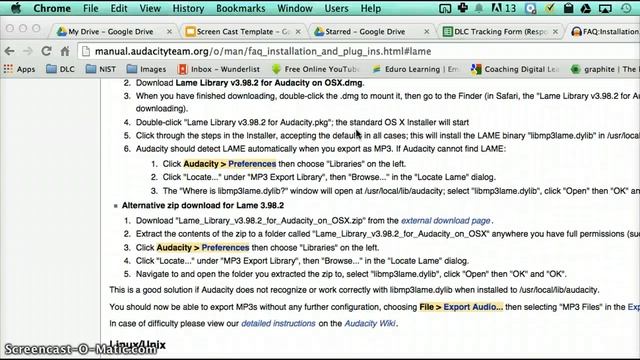
Task: Open the Apple menu
Action: click(x=16, y=8)
